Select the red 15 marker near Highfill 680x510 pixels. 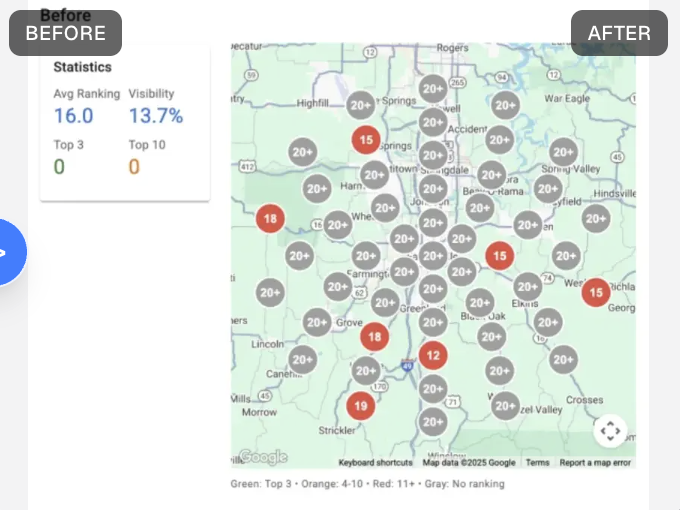coord(366,140)
